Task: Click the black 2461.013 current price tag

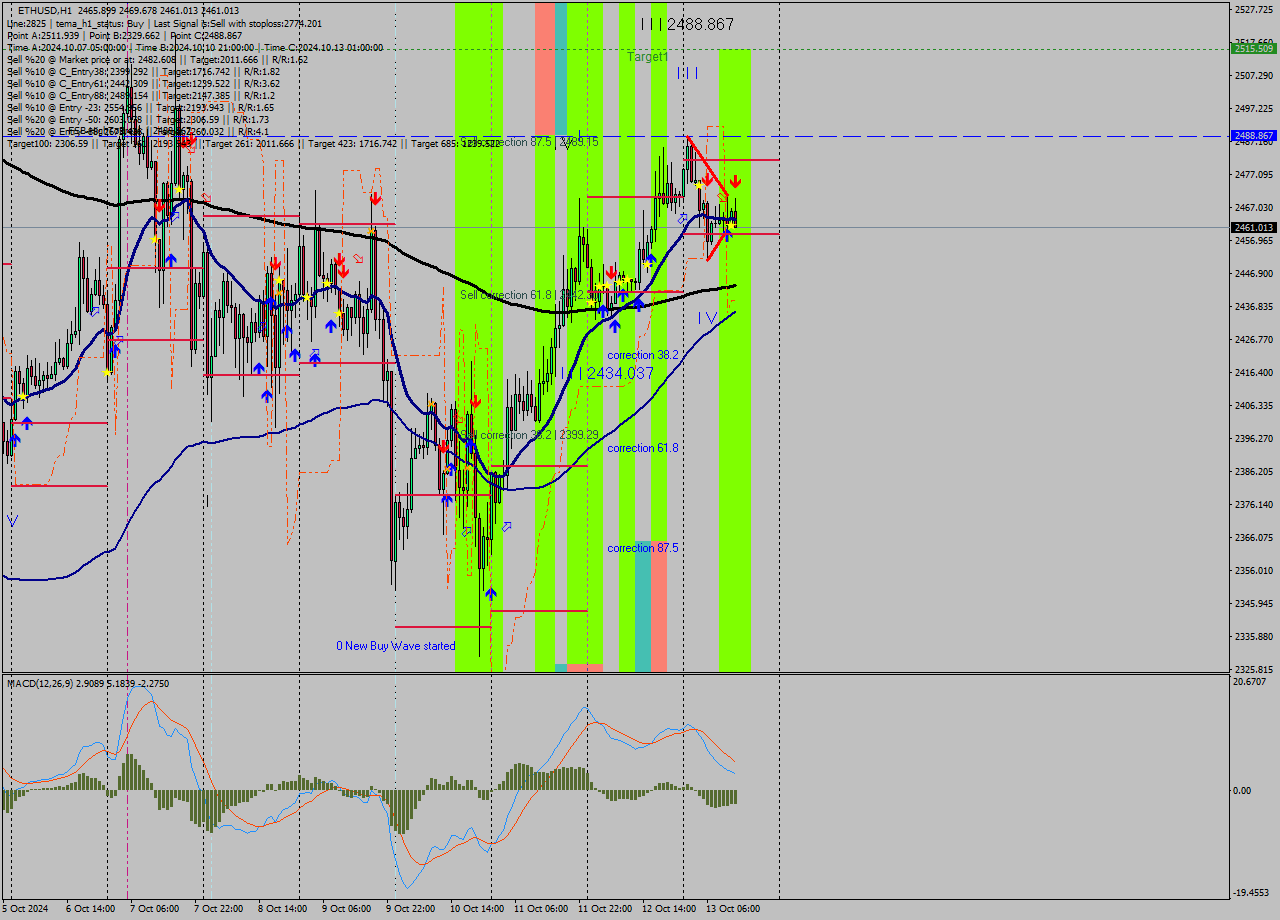Action: (x=1254, y=228)
